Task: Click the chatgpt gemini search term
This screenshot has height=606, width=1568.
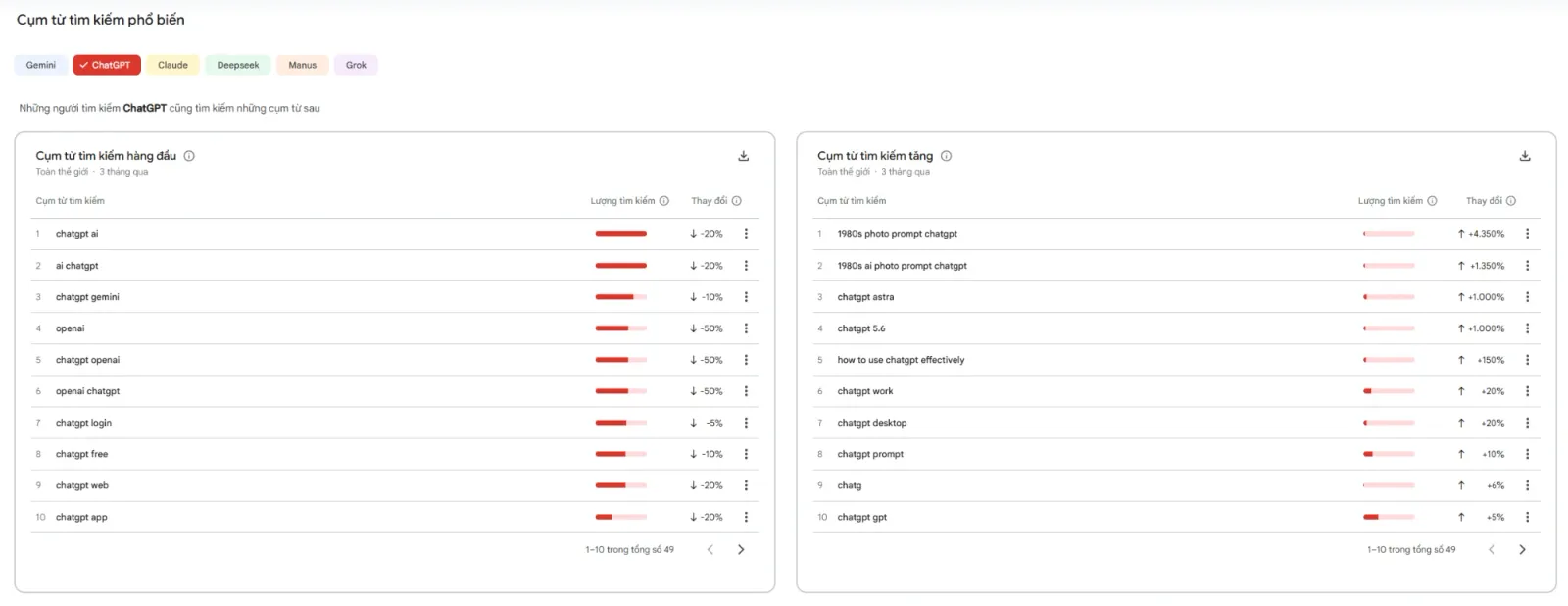Action: [87, 297]
